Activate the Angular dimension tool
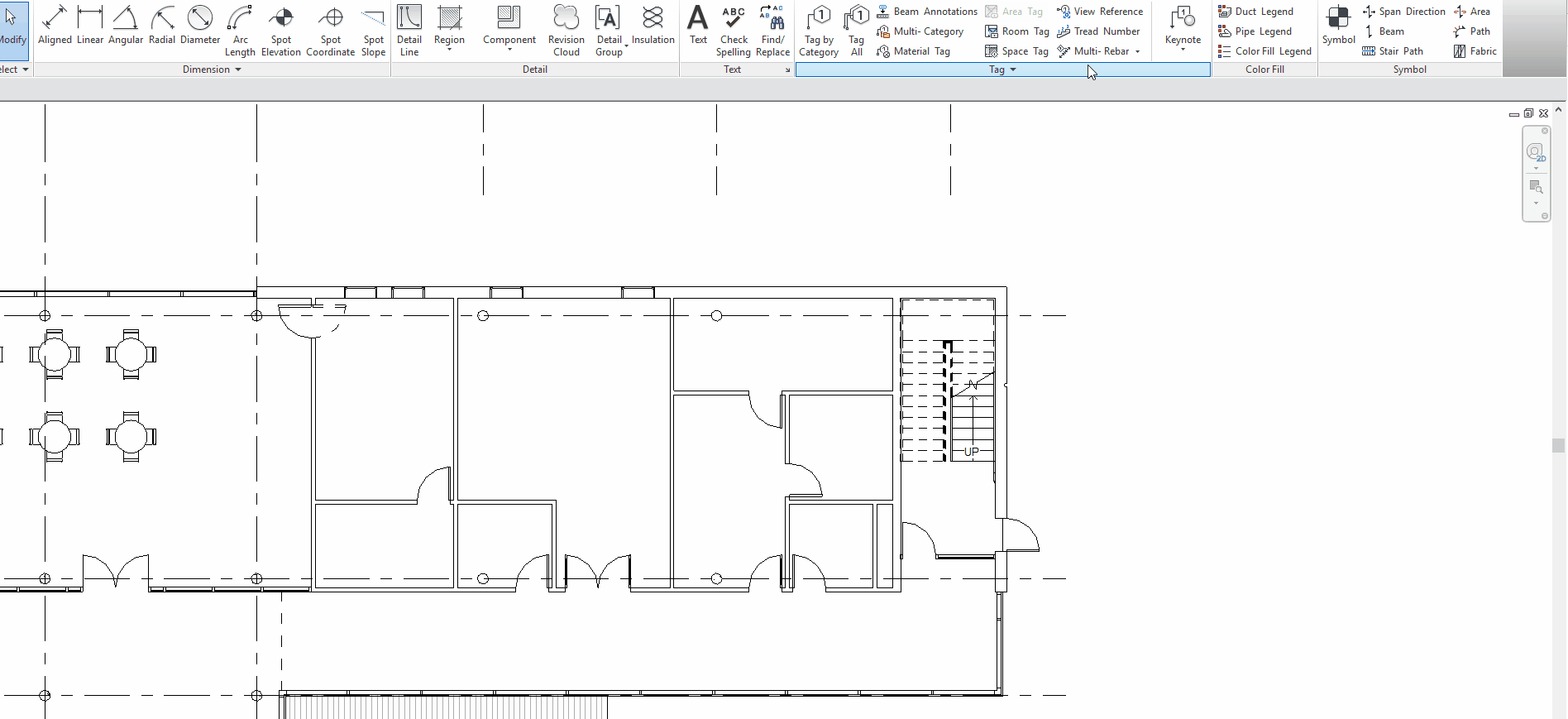 coord(126,25)
